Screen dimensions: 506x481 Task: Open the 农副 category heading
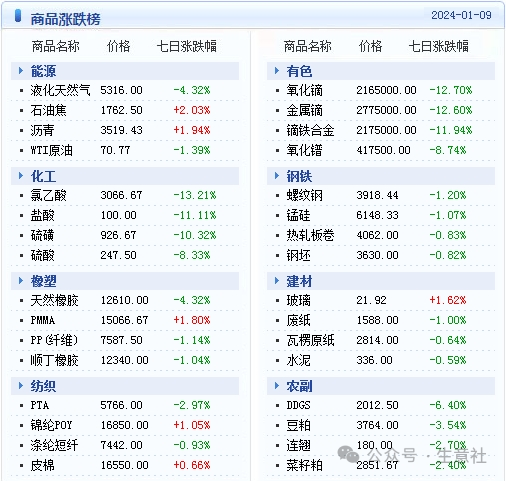[299, 386]
